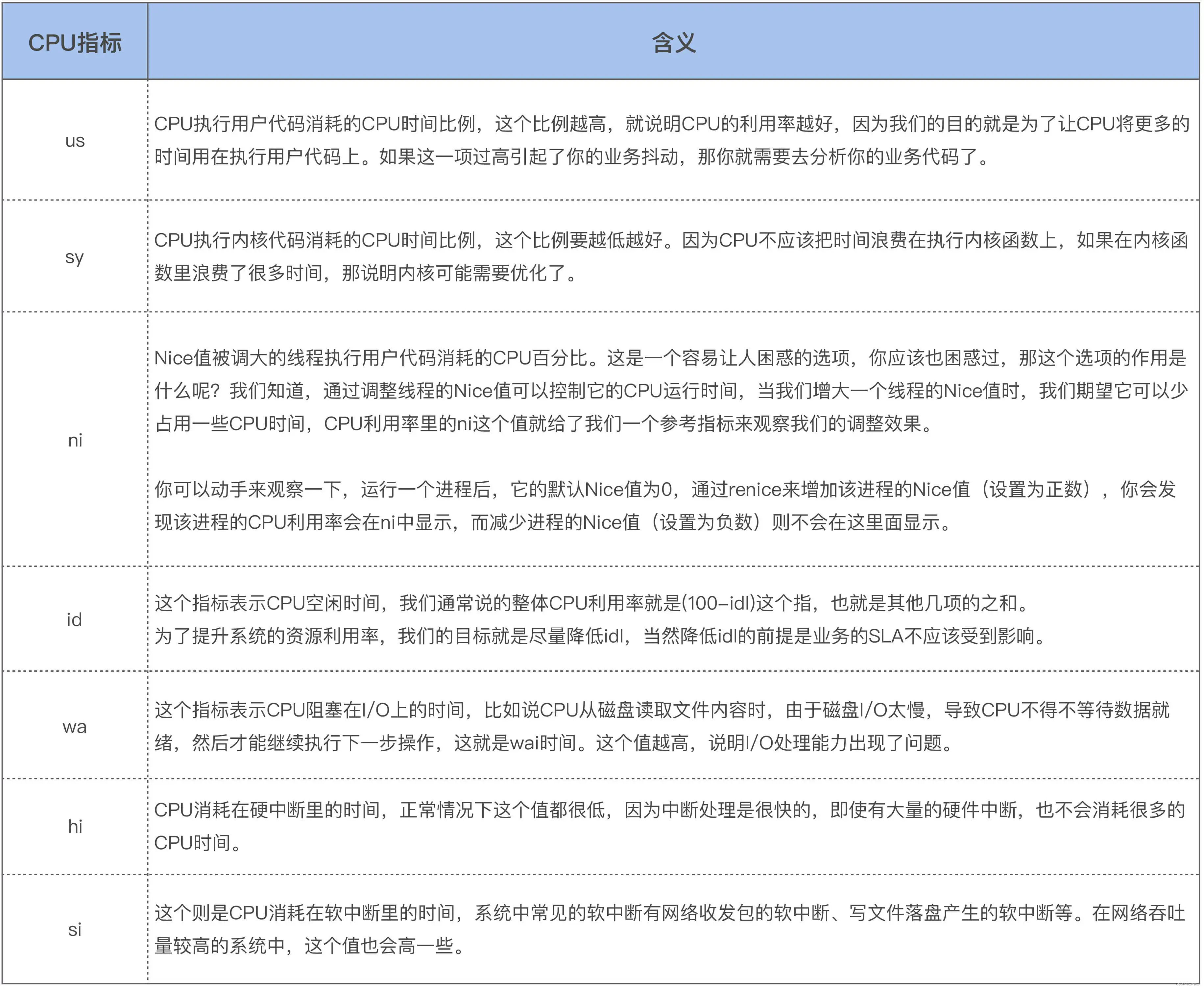Image resolution: width=1204 pixels, height=989 pixels.
Task: Click the us description about user code
Action: [672, 140]
